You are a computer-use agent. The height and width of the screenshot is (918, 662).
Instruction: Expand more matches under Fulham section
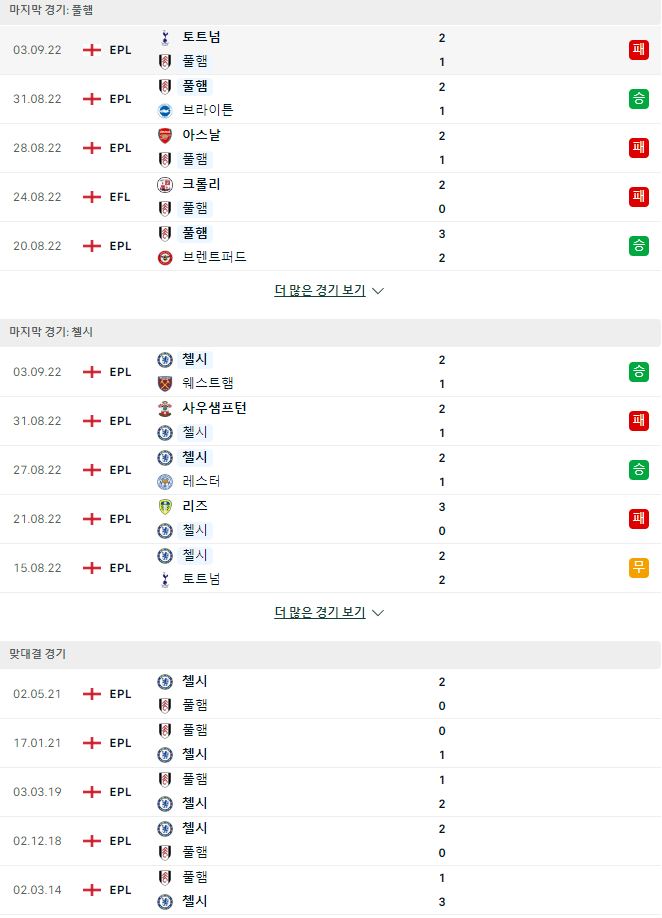tap(320, 290)
